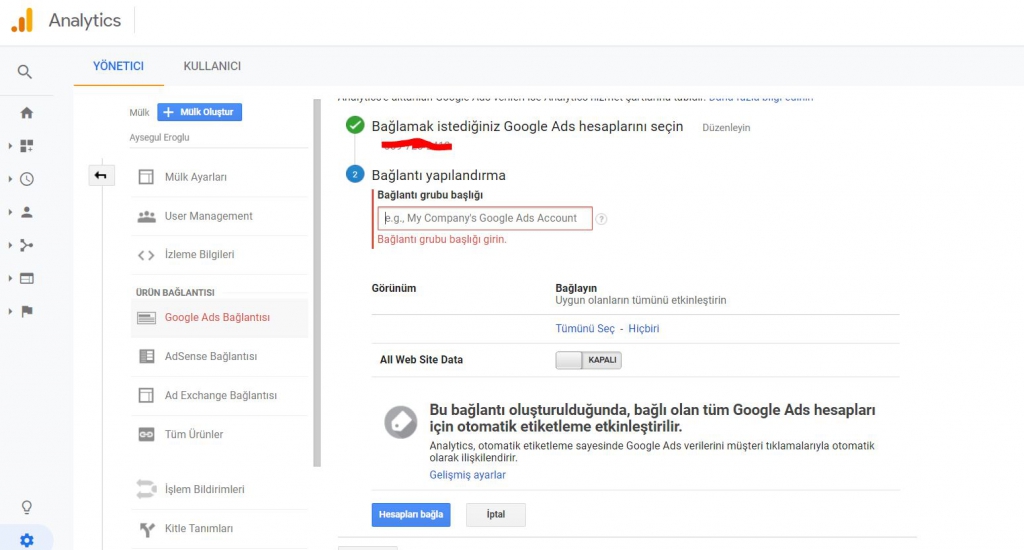Click the Ad Exchange Bağlantısı icon
Viewport: 1024px width, 550px height.
pyautogui.click(x=146, y=395)
